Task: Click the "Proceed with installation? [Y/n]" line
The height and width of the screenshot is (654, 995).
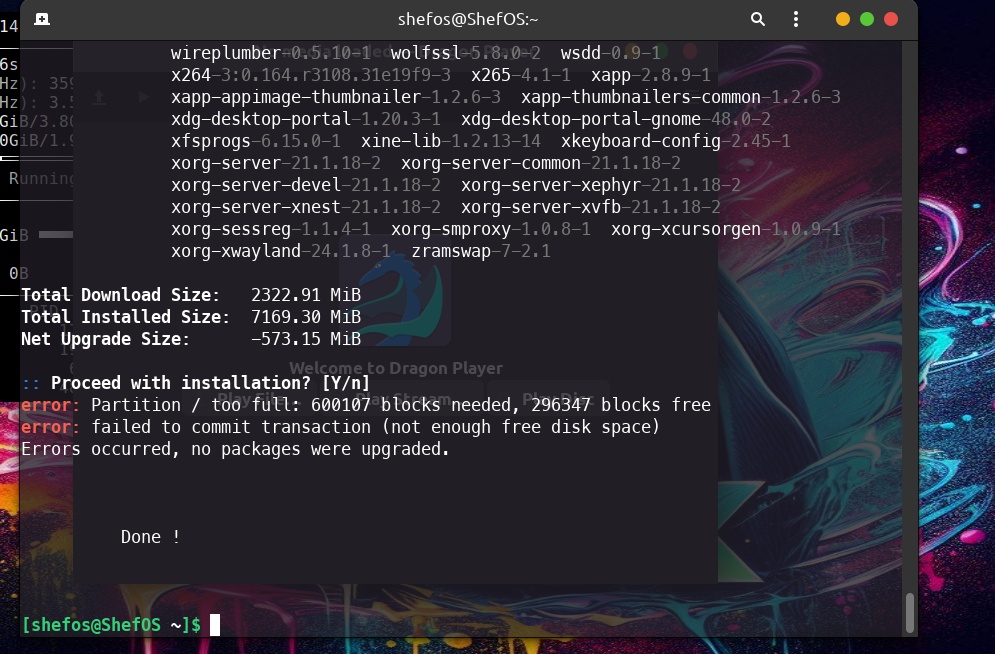Action: click(210, 383)
